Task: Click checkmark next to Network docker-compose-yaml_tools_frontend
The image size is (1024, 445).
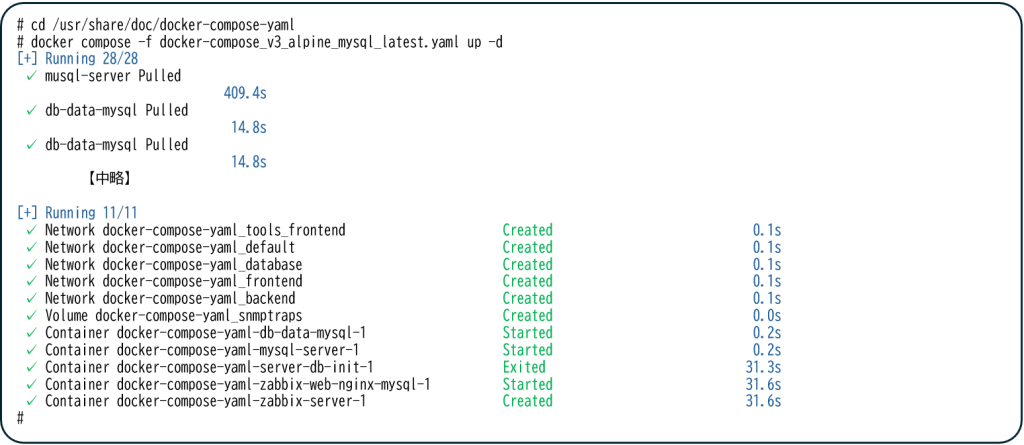Action: tap(32, 230)
